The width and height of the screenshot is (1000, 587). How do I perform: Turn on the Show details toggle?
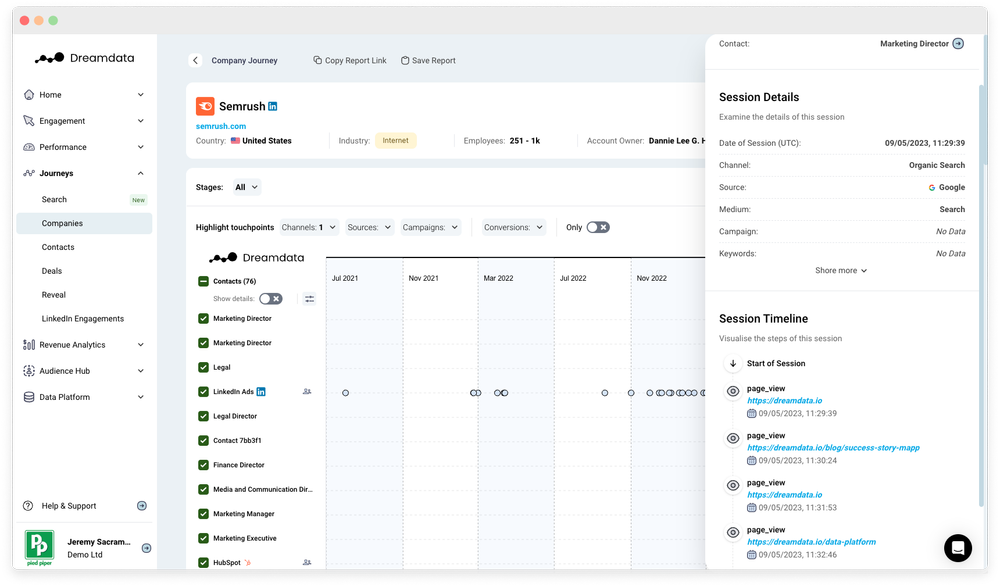click(x=270, y=298)
